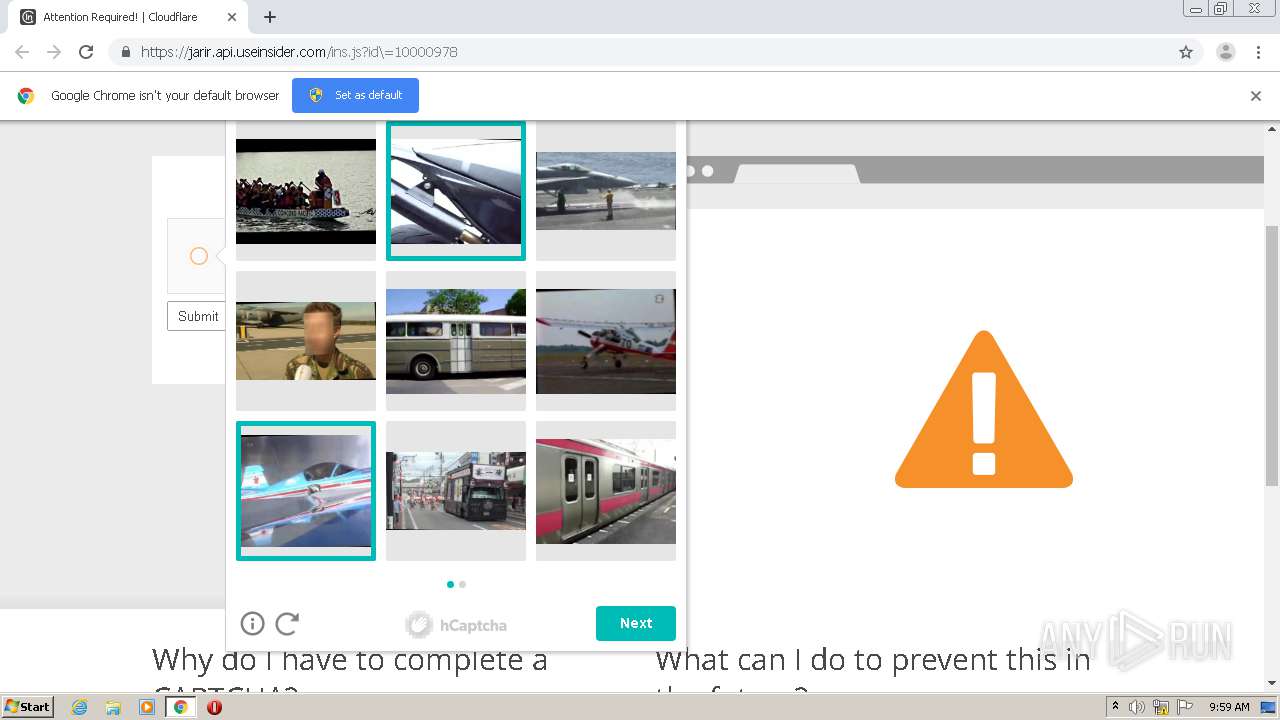Click 'What can I do to prevent this in' heading
This screenshot has height=720, width=1280.
click(x=873, y=660)
